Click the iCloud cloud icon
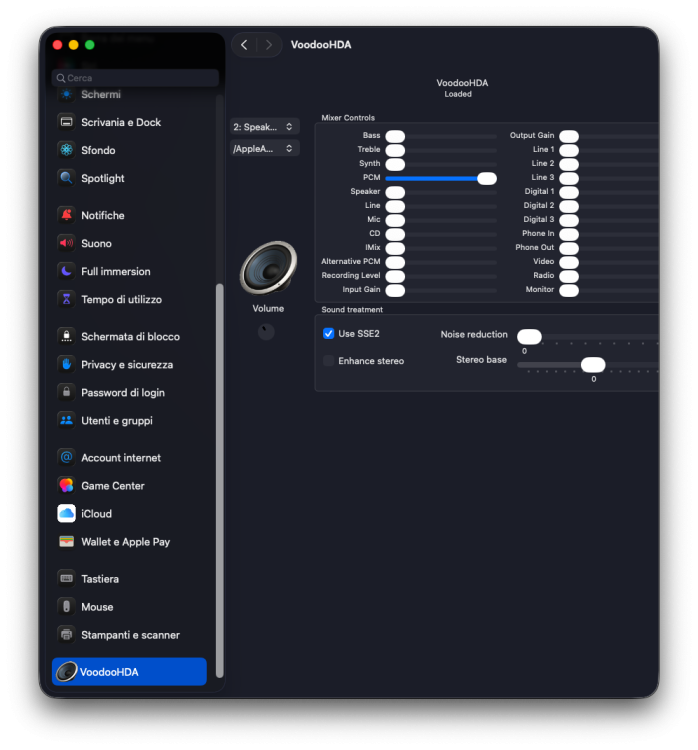 tap(66, 513)
